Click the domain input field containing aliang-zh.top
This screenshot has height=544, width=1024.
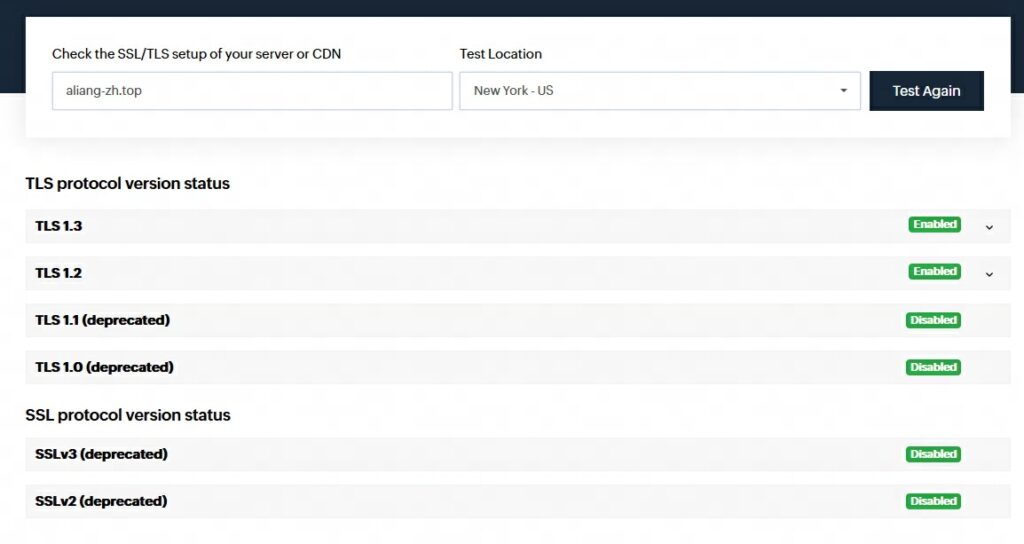pyautogui.click(x=252, y=91)
